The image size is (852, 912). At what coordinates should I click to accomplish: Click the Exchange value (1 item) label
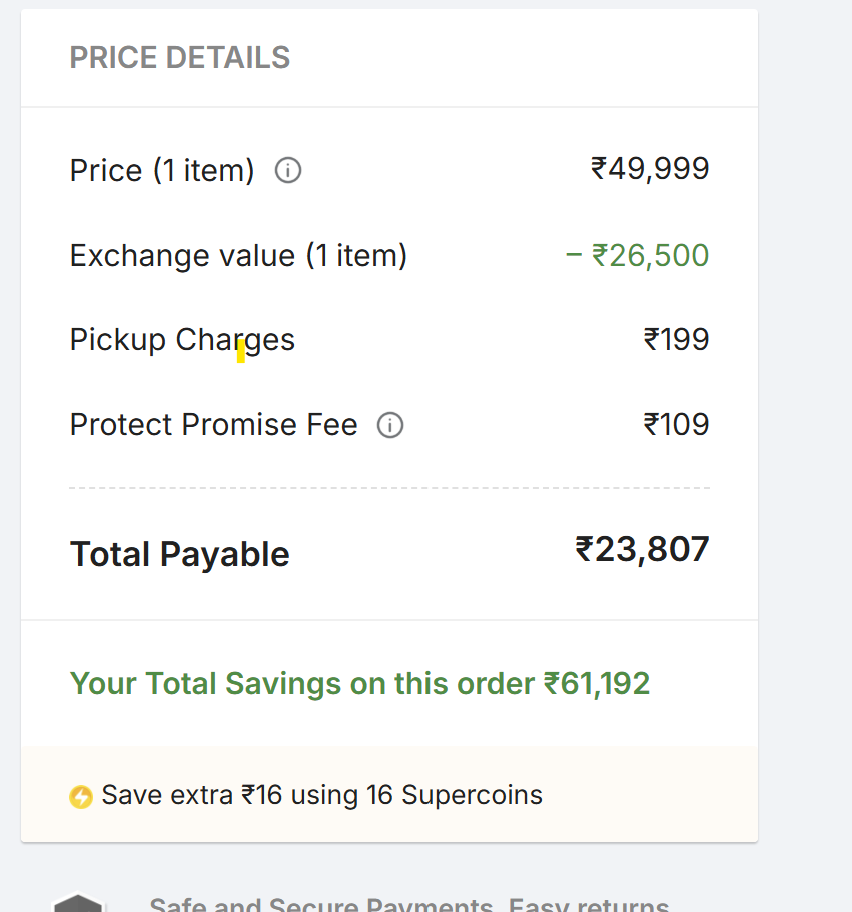[238, 256]
